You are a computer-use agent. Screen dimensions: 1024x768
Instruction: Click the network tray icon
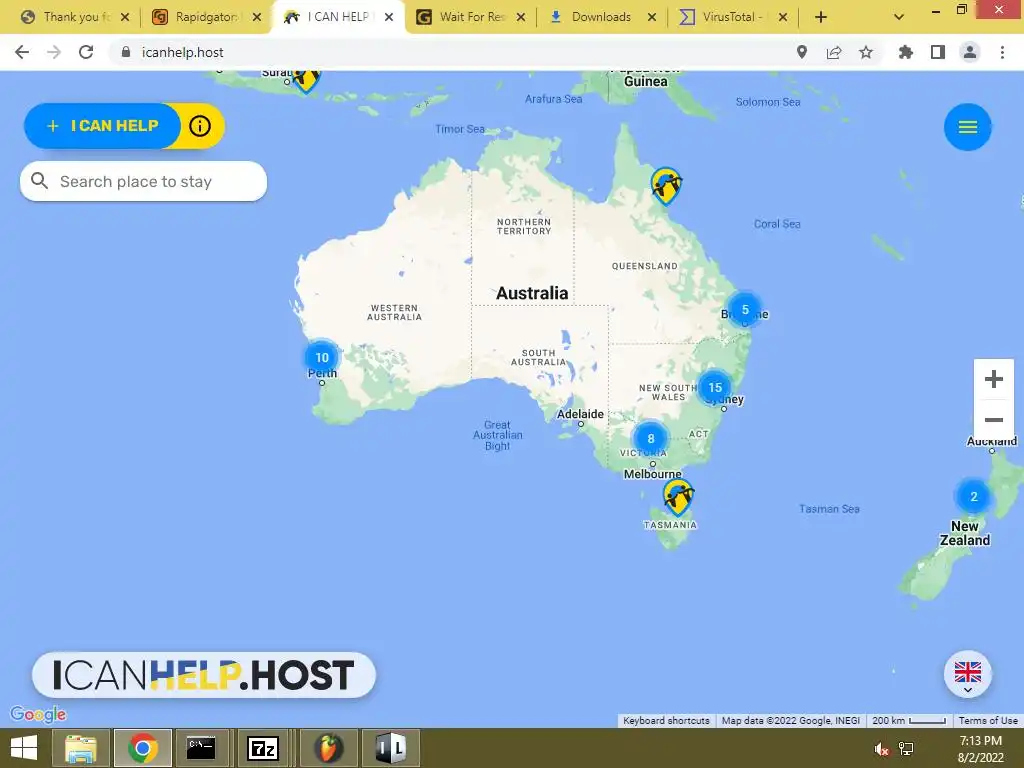[906, 749]
